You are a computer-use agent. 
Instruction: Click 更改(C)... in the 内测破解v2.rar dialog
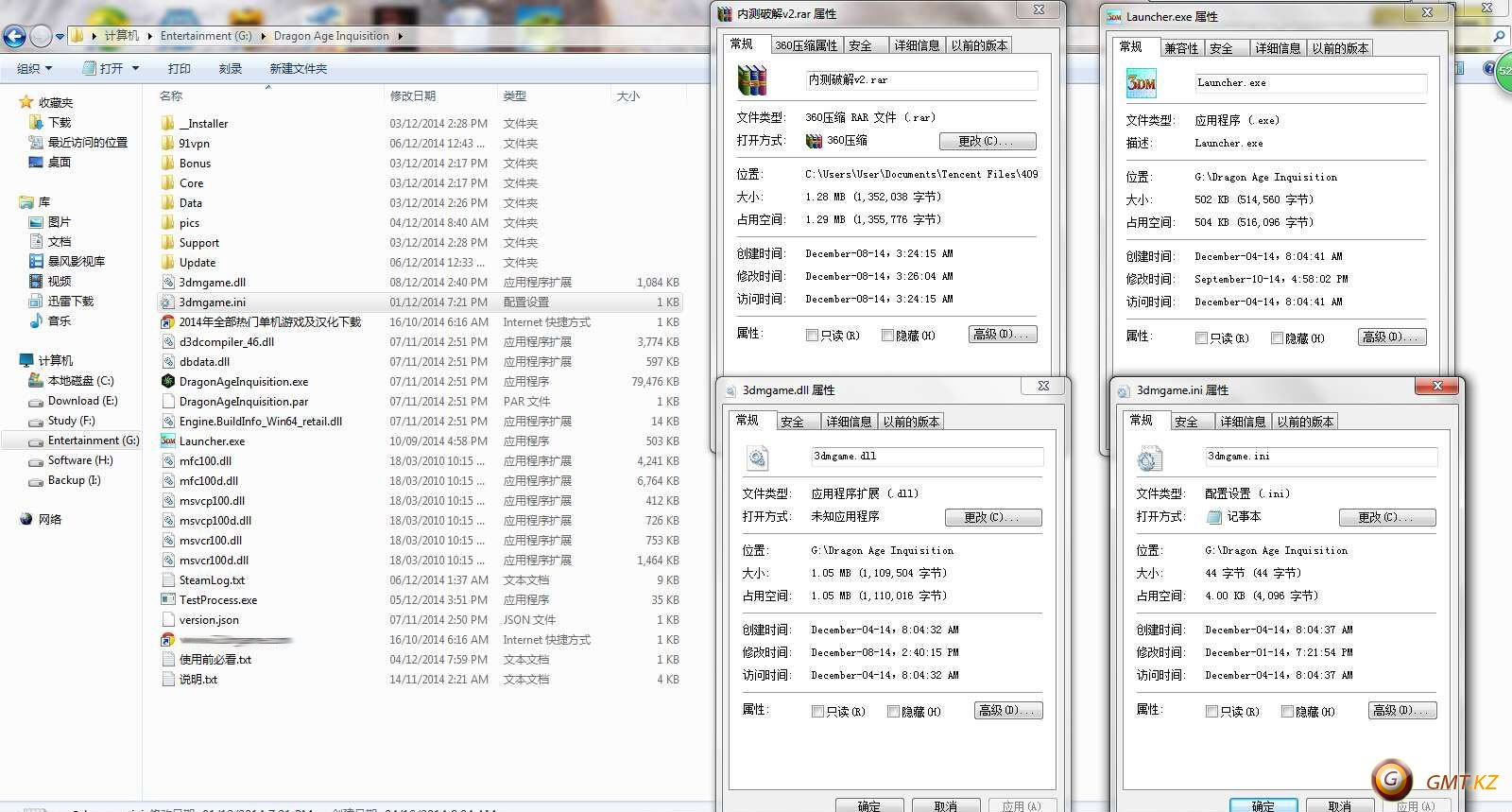coord(988,142)
